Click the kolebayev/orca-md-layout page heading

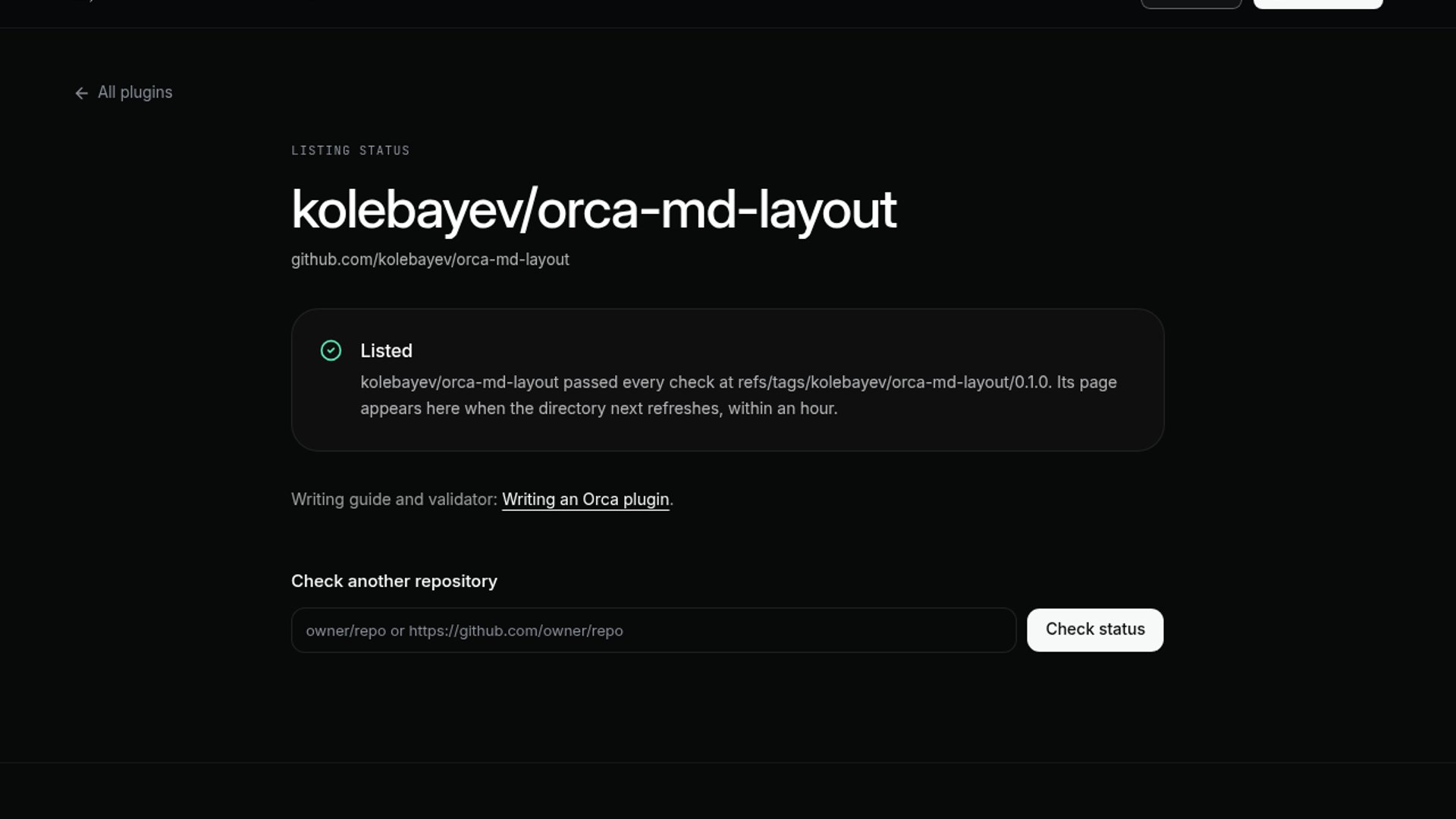click(594, 210)
